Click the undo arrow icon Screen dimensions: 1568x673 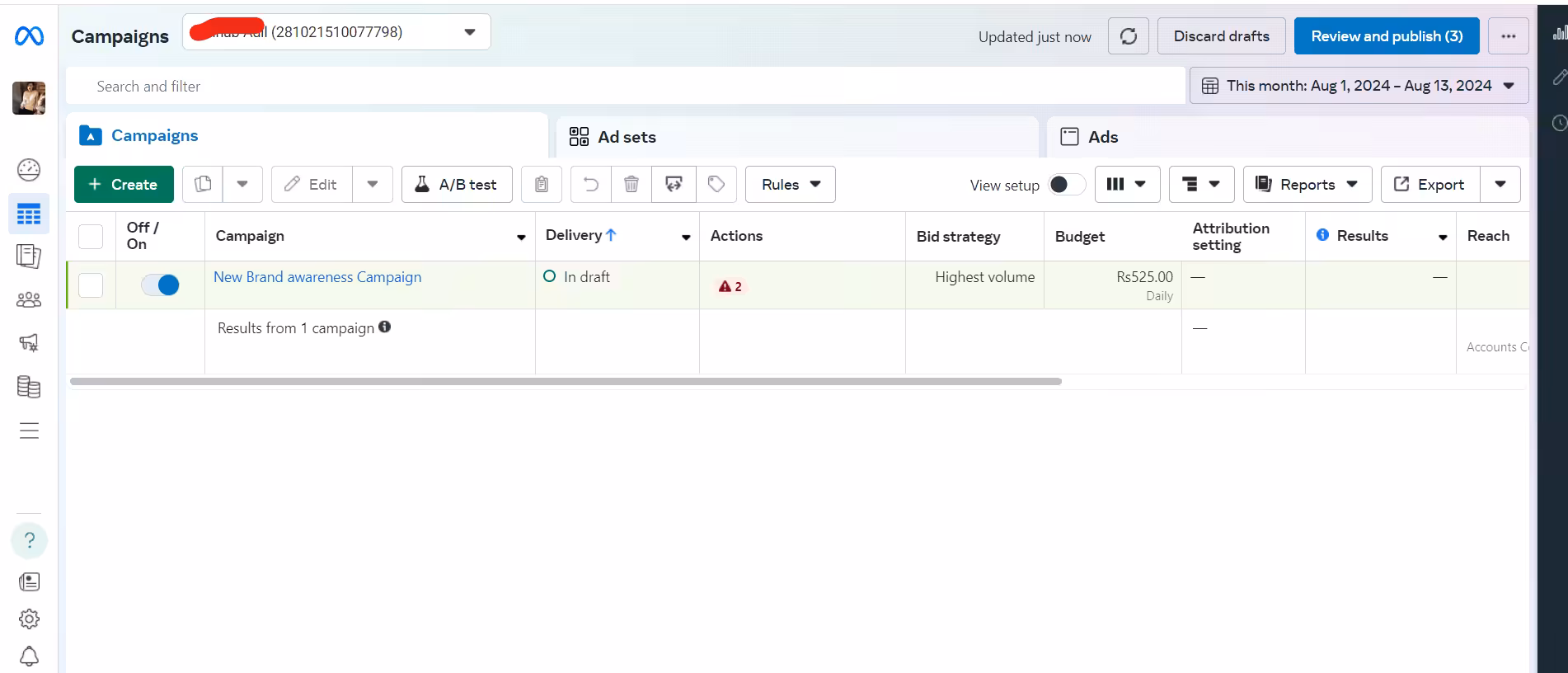pyautogui.click(x=591, y=184)
